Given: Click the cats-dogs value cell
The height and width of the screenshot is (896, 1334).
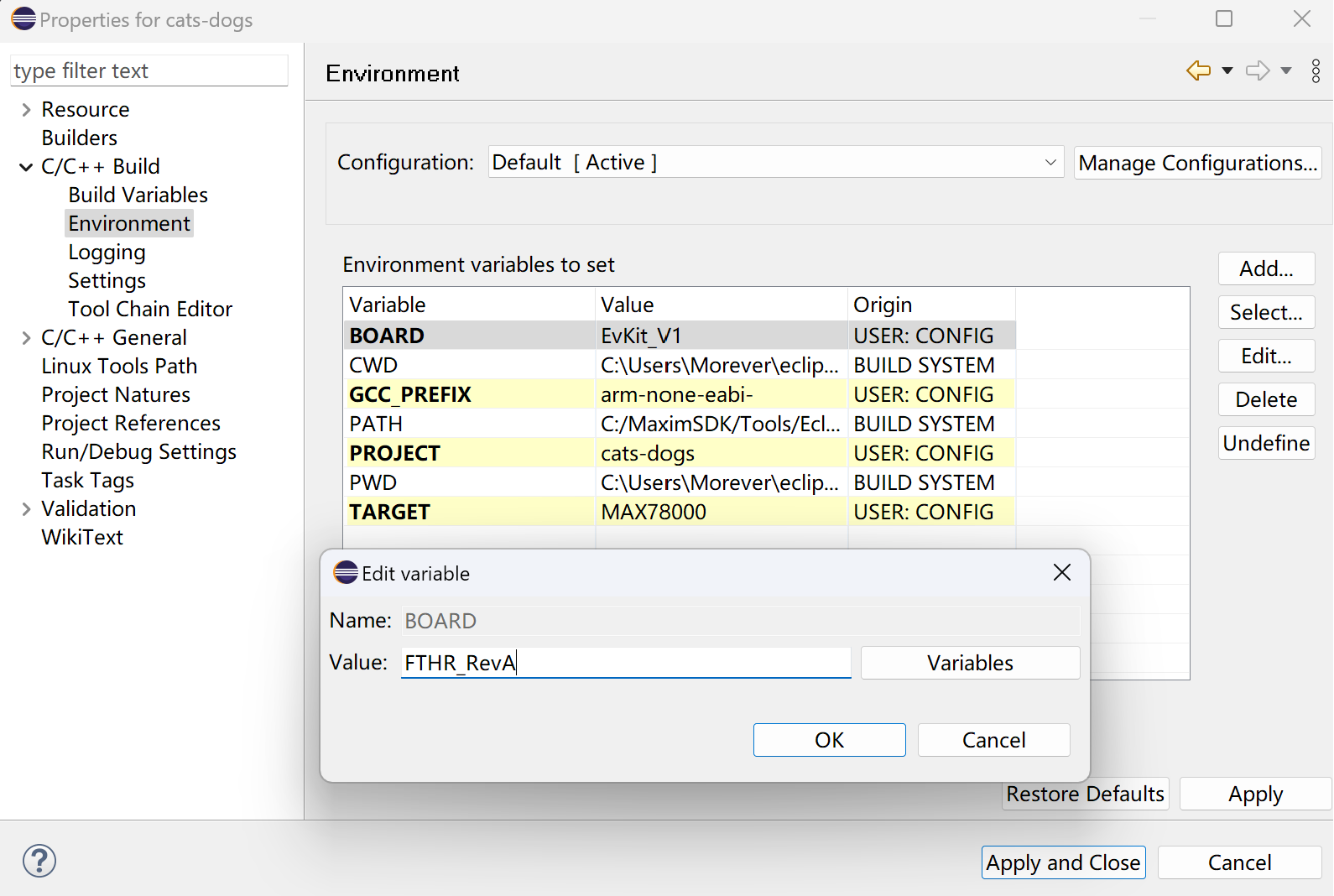Looking at the screenshot, I should [722, 453].
